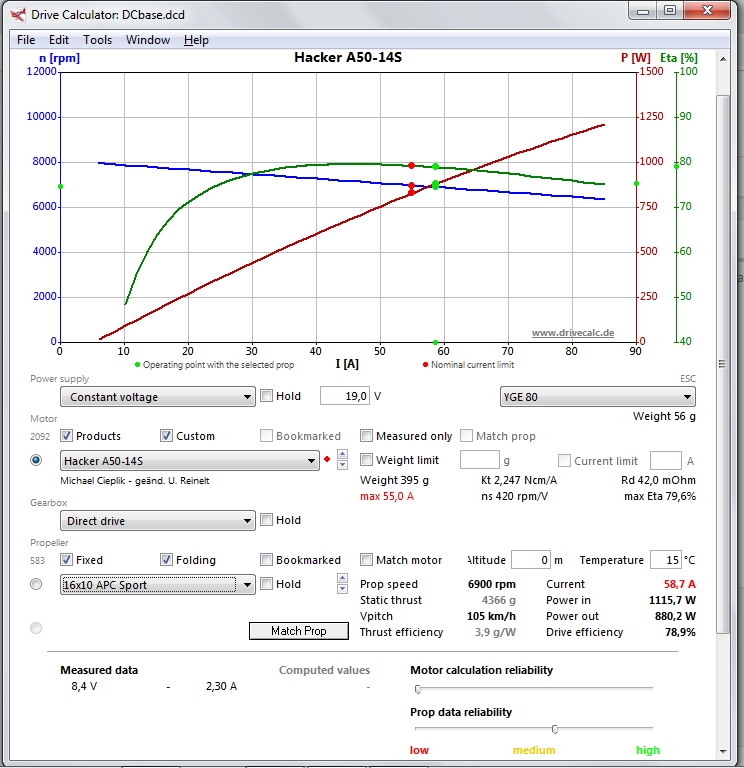Open the Direct drive gearbox dropdown
This screenshot has width=744, height=768.
[x=157, y=521]
